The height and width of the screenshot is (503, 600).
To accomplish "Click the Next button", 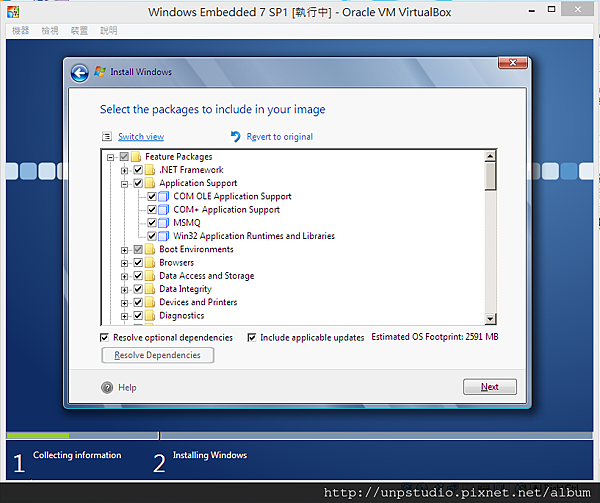I will pos(489,387).
